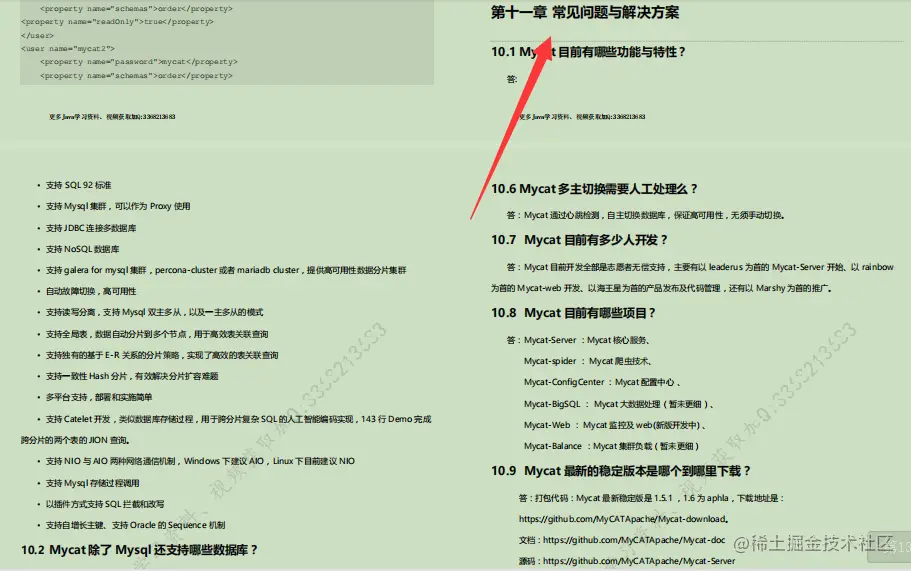This screenshot has width=911, height=571.
Task: Click the line mentioning Marshy 为首的推广
Action: pyautogui.click(x=661, y=288)
